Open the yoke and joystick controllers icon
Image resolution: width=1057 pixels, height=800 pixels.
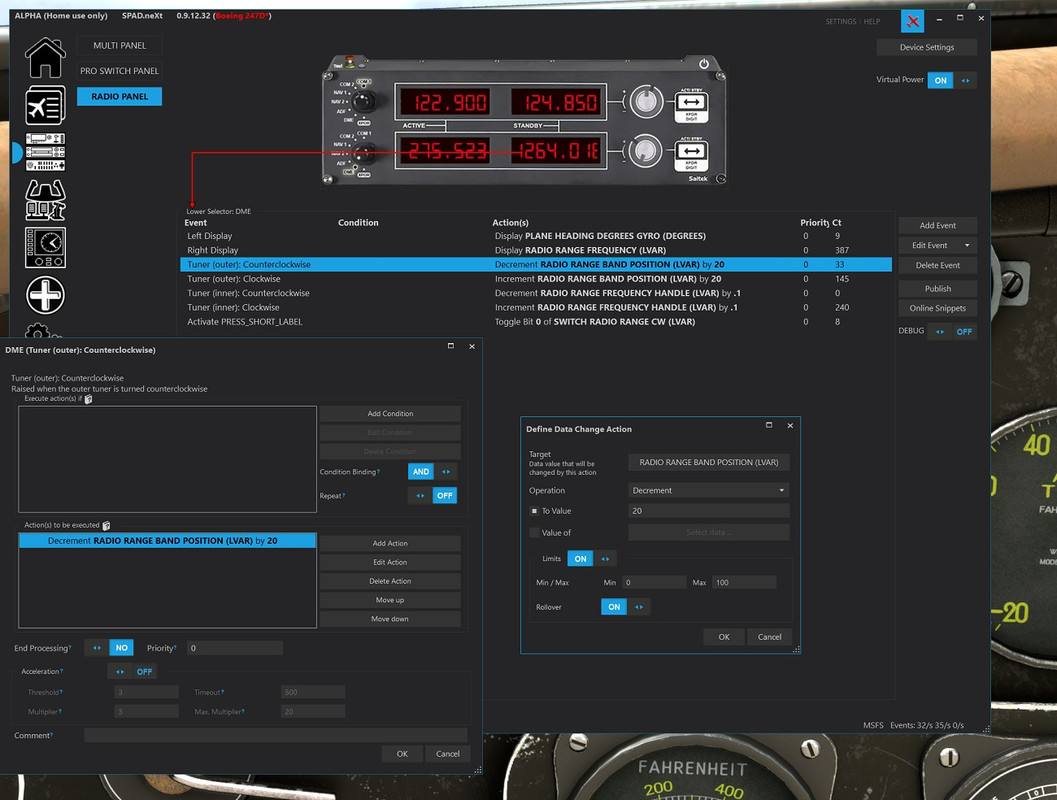coord(45,199)
